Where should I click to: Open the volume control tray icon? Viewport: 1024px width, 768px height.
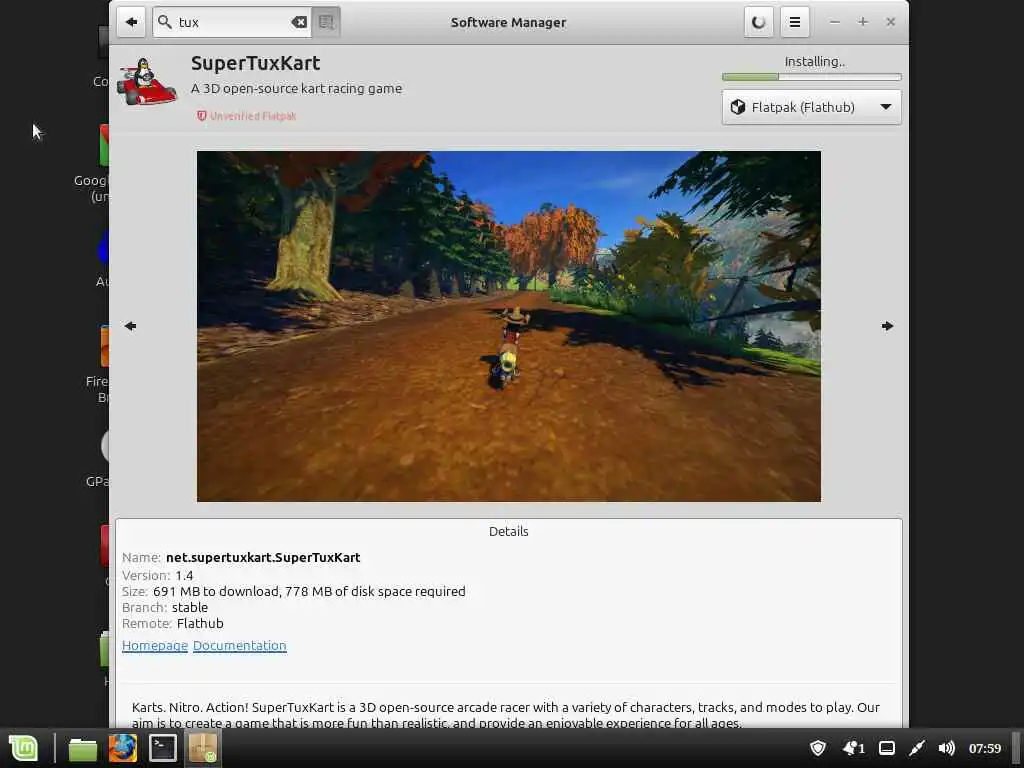coord(946,748)
